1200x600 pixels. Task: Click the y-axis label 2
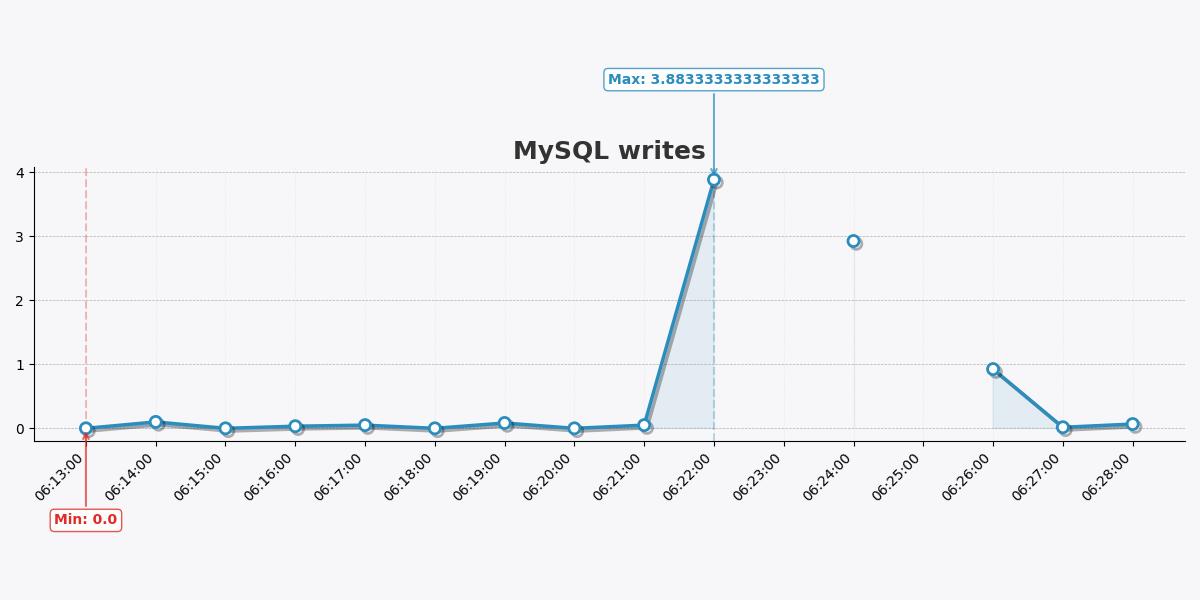[20, 301]
